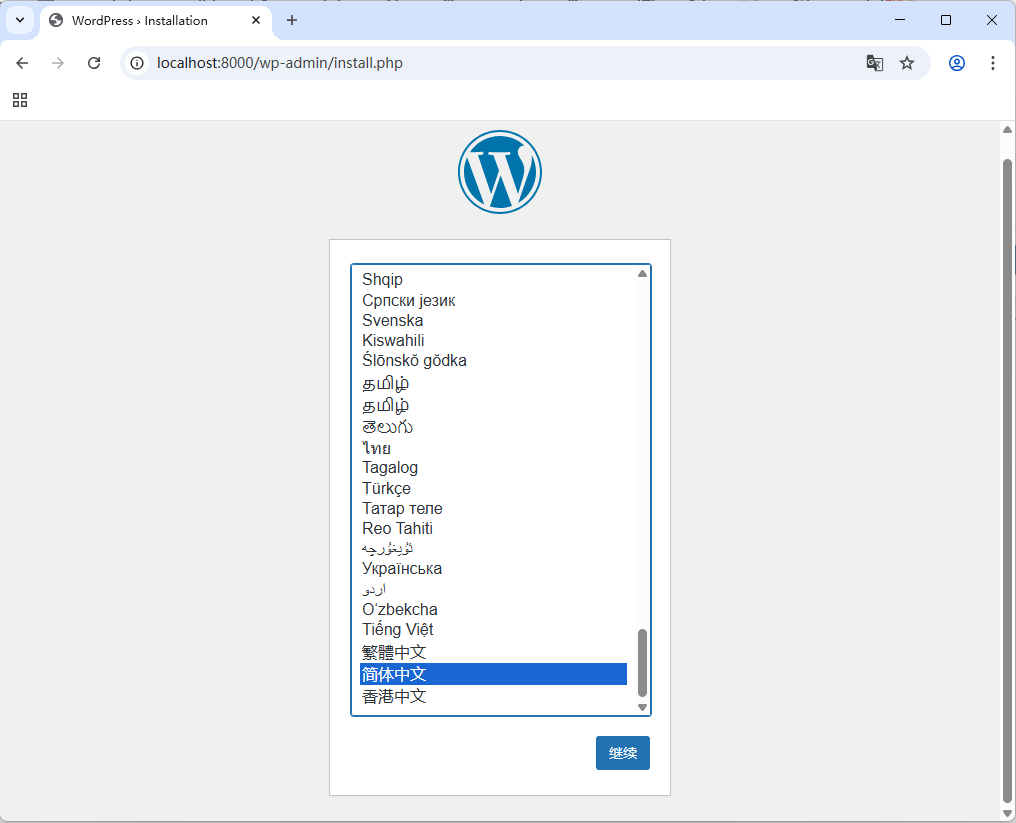Select Українська language

click(493, 568)
